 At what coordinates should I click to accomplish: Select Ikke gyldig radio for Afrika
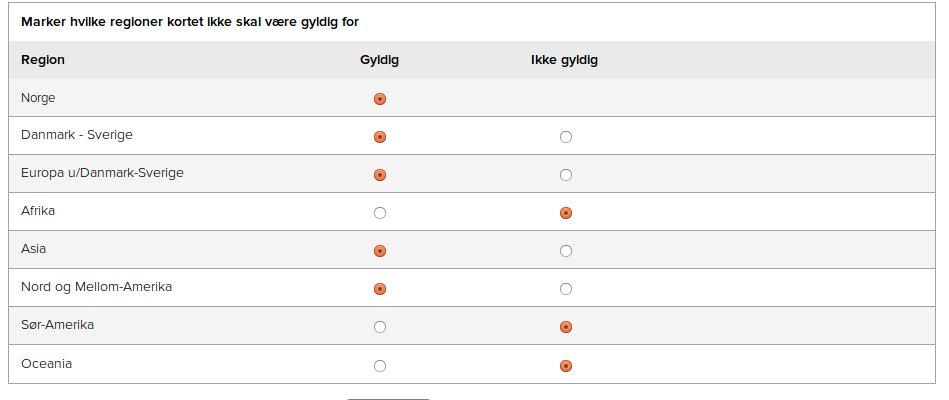[x=565, y=213]
